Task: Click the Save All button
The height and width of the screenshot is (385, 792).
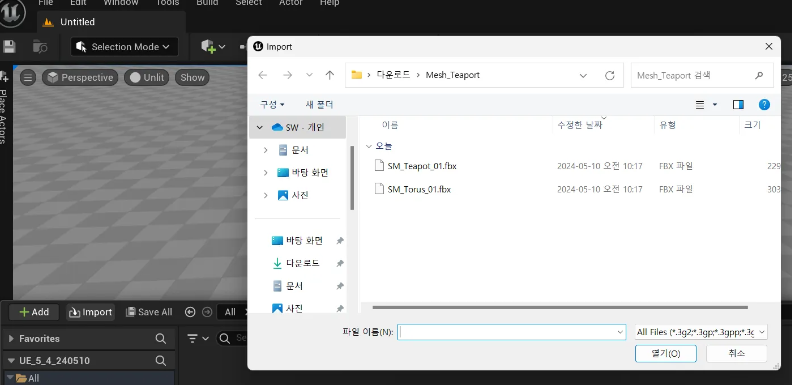Action: coord(149,312)
